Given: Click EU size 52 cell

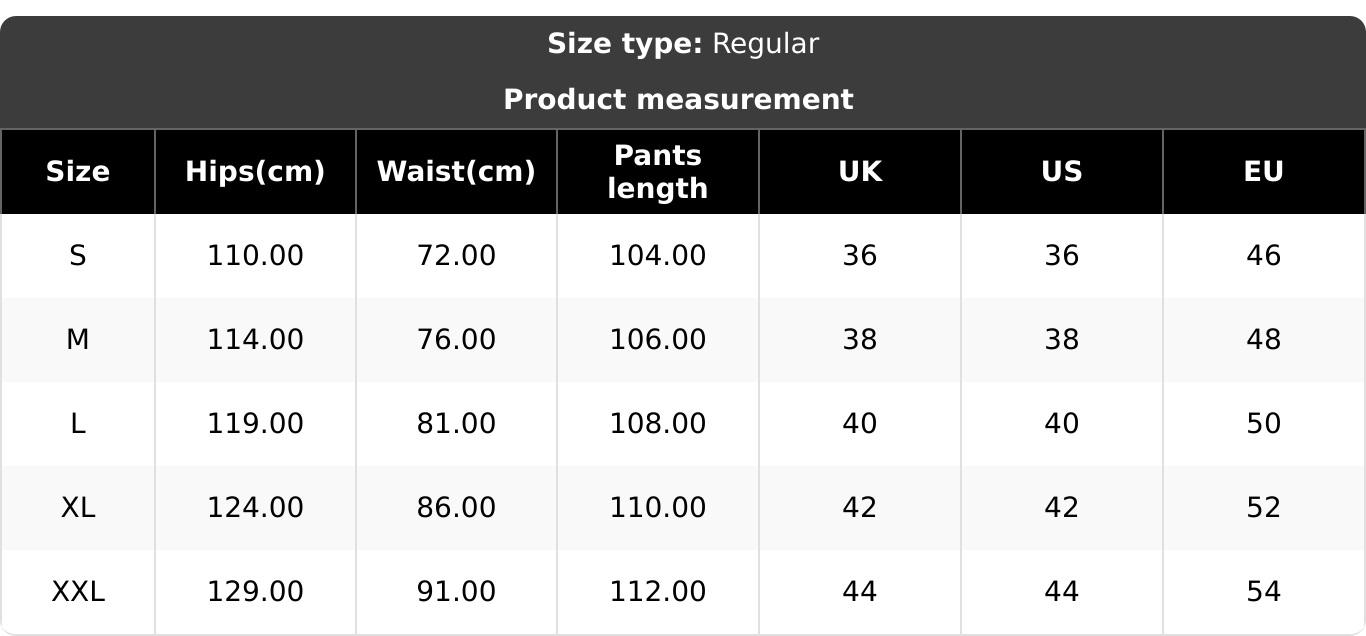Looking at the screenshot, I should click(1263, 508).
